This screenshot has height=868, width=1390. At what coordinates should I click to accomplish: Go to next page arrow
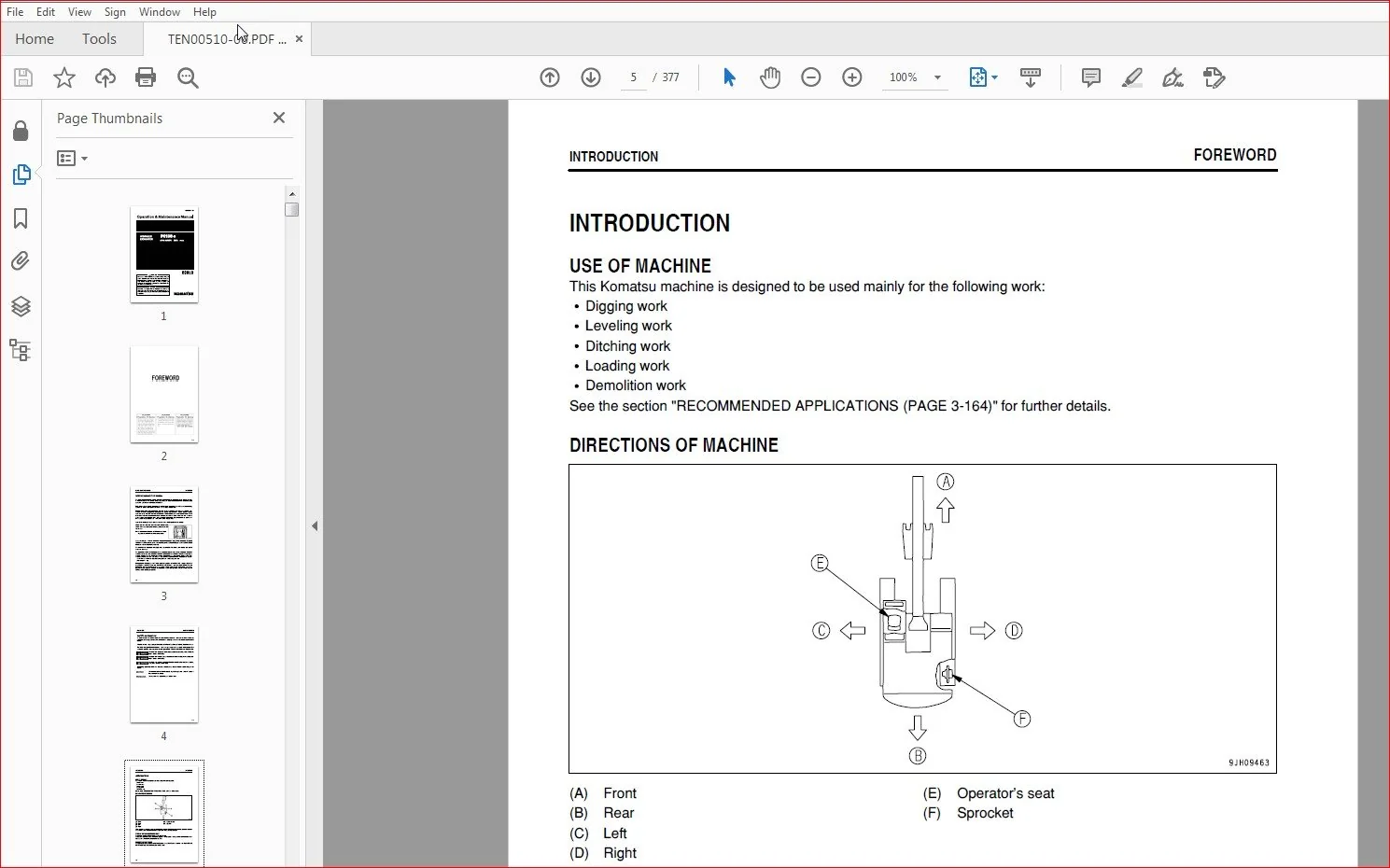(591, 77)
